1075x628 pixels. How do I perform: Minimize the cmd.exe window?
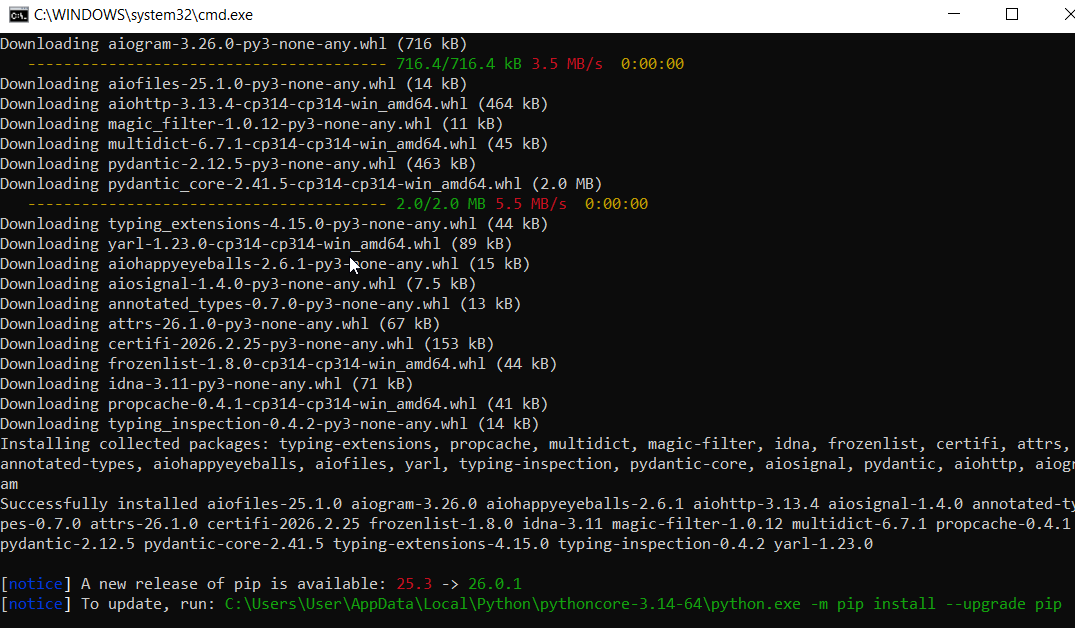[x=954, y=14]
